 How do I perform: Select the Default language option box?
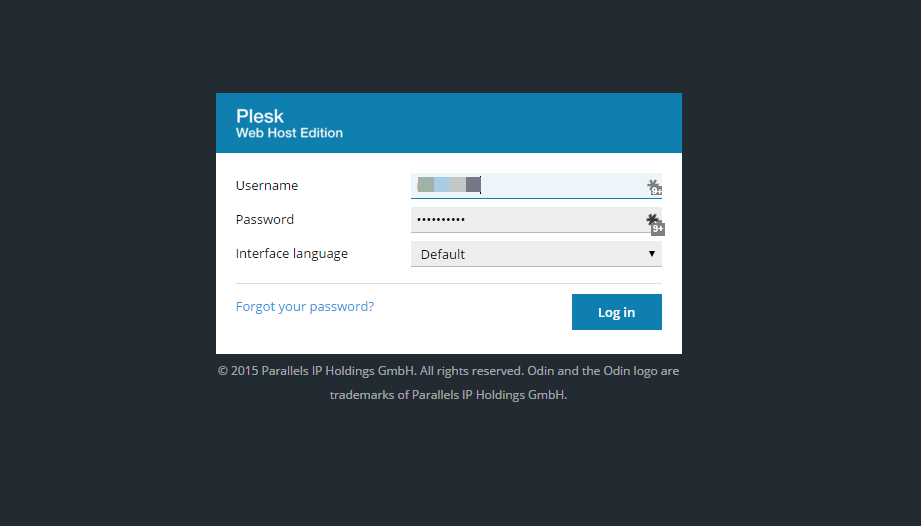click(x=536, y=254)
